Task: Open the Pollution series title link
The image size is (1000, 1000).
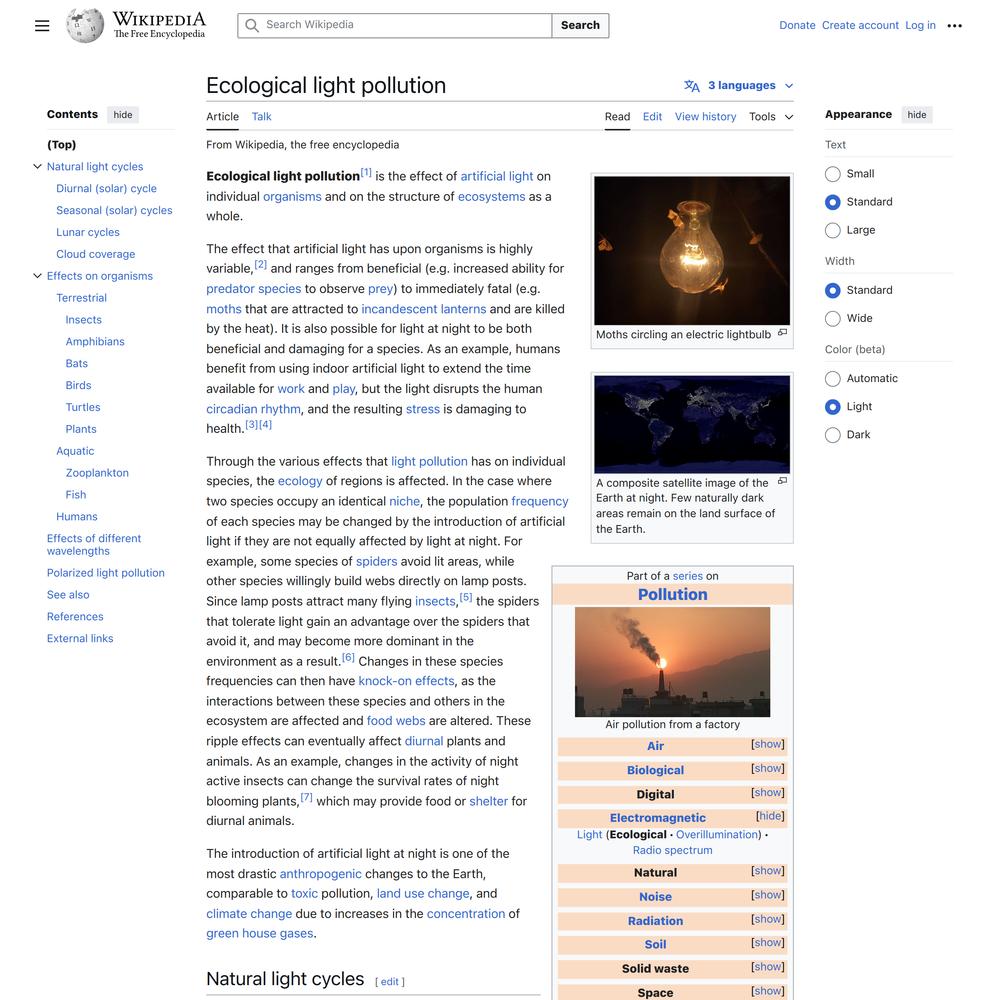Action: click(x=673, y=594)
